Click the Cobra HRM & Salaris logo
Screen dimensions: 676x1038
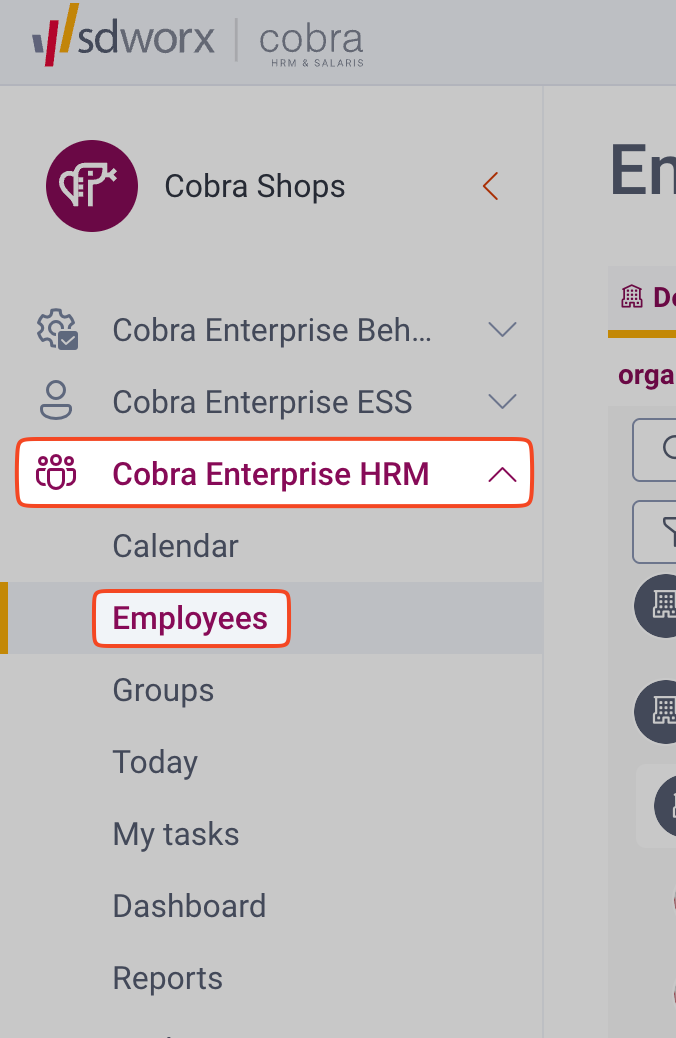[x=310, y=44]
